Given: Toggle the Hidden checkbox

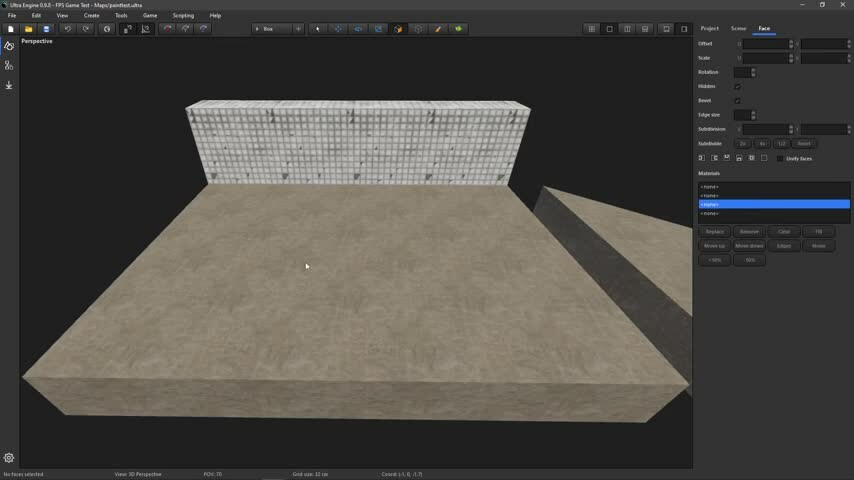Looking at the screenshot, I should (x=738, y=87).
